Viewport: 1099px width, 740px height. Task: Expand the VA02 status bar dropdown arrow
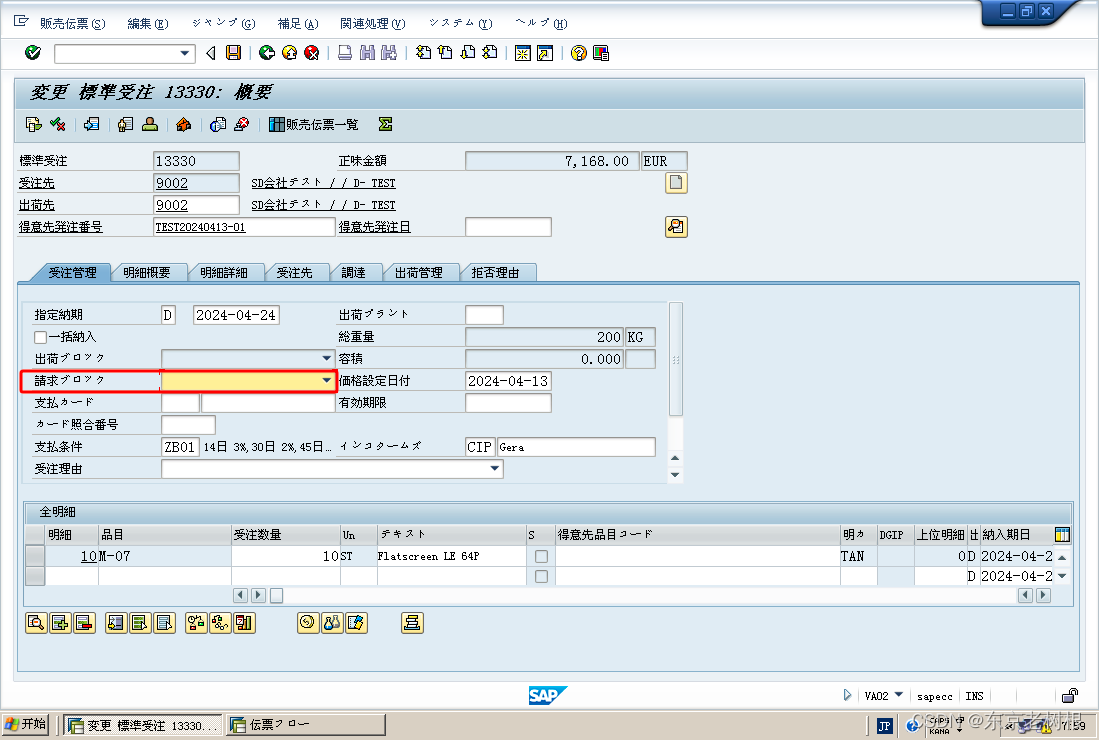tap(899, 694)
